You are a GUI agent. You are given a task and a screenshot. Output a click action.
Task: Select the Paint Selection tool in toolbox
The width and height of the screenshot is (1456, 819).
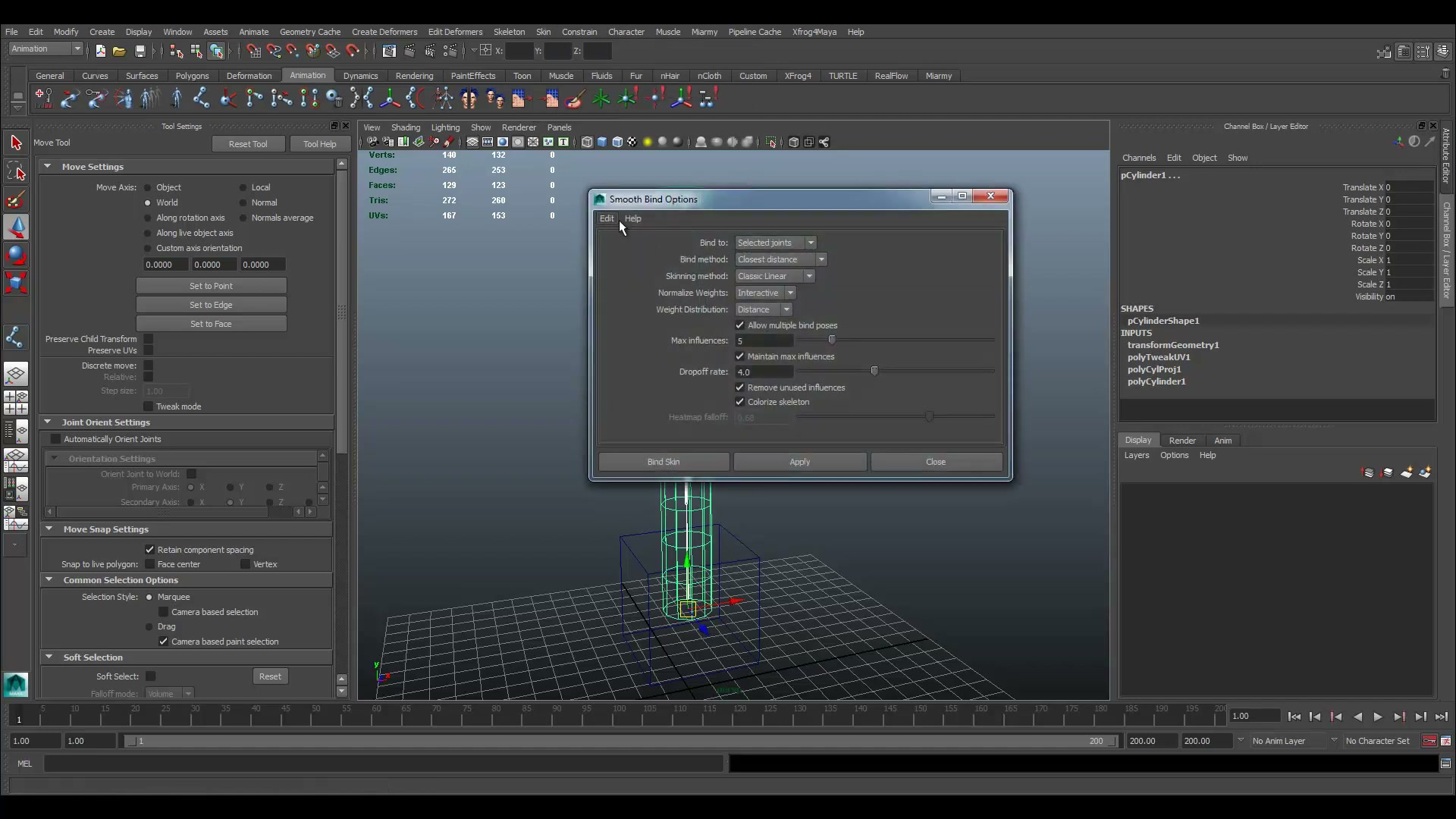click(x=16, y=199)
